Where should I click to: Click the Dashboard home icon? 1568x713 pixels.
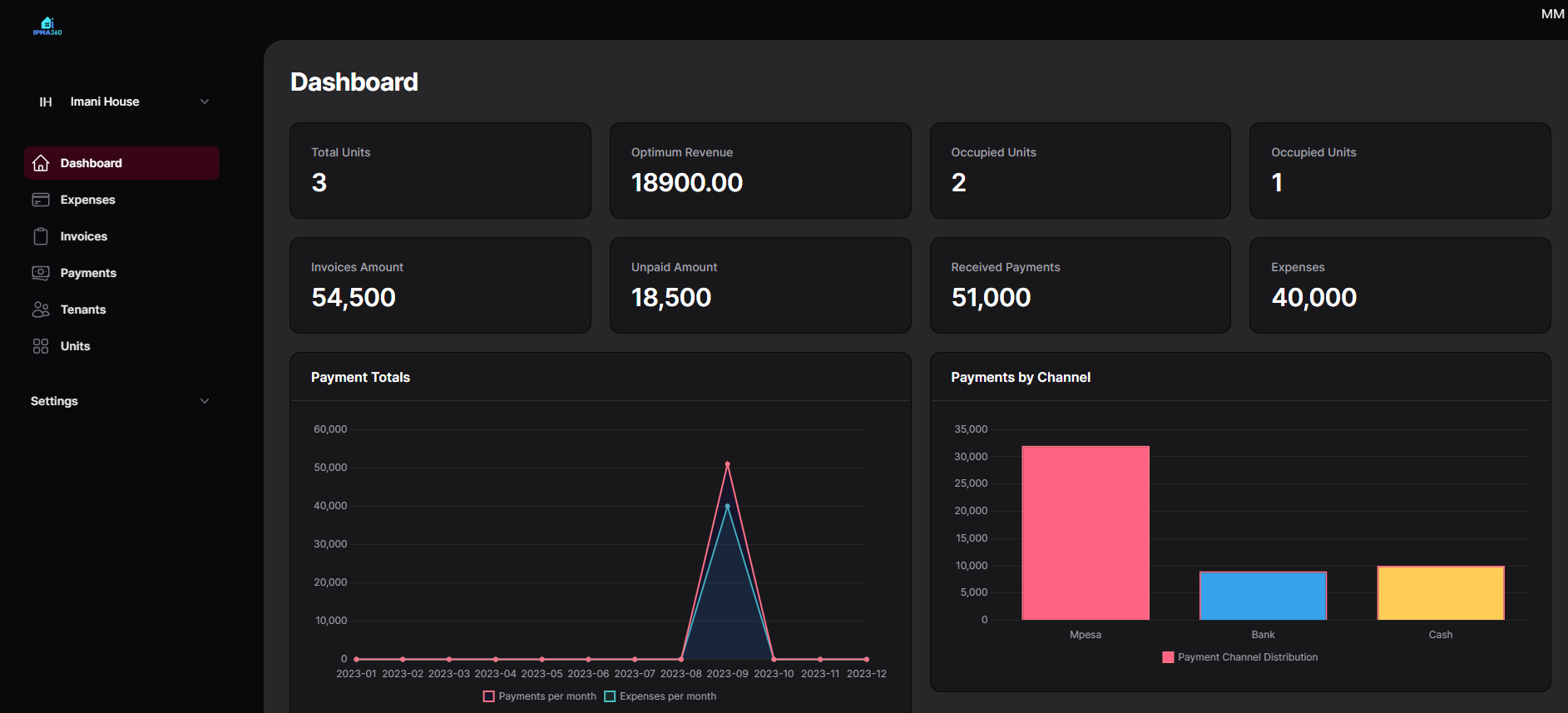41,163
